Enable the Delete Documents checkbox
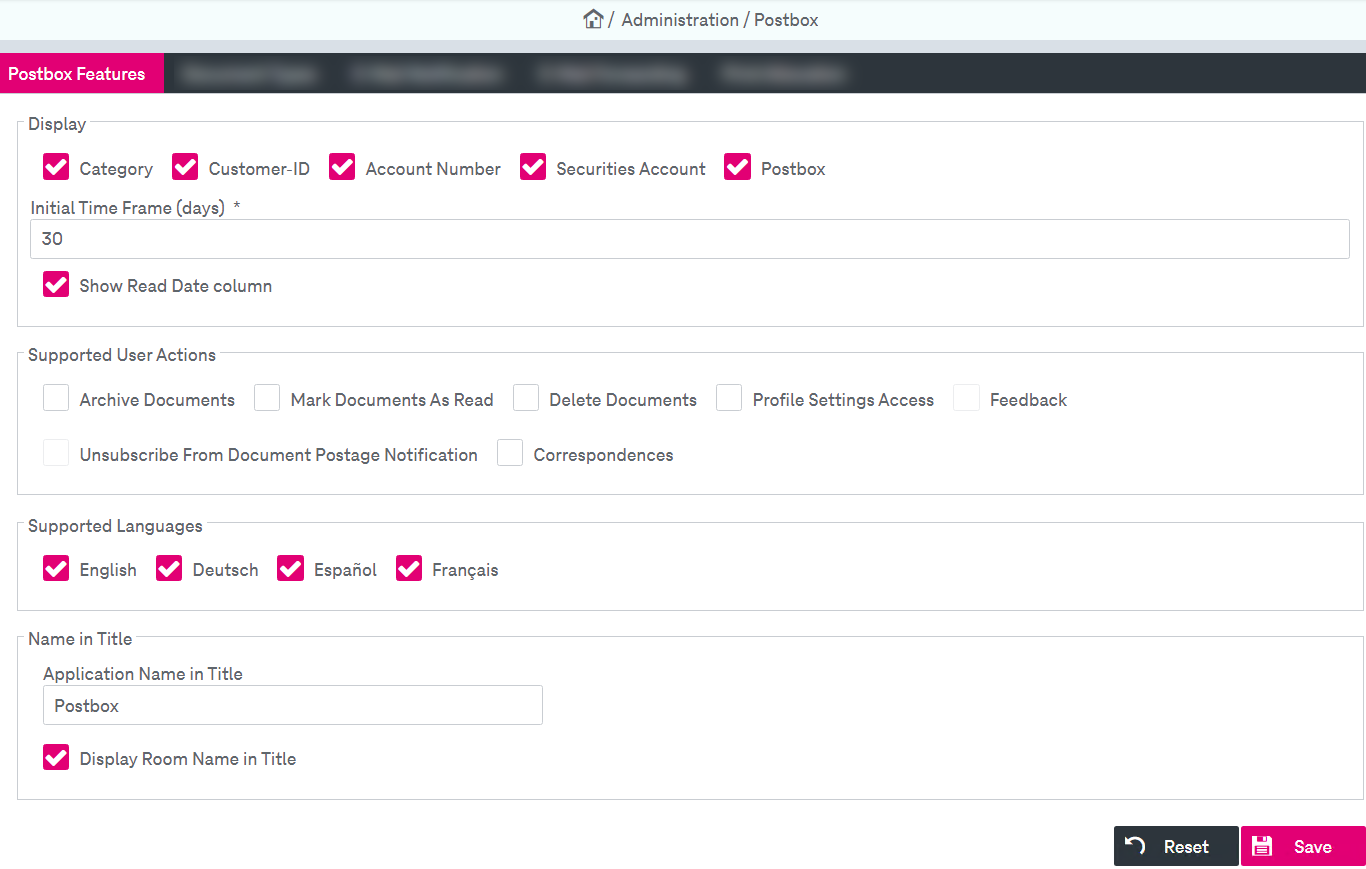1366x869 pixels. [526, 399]
